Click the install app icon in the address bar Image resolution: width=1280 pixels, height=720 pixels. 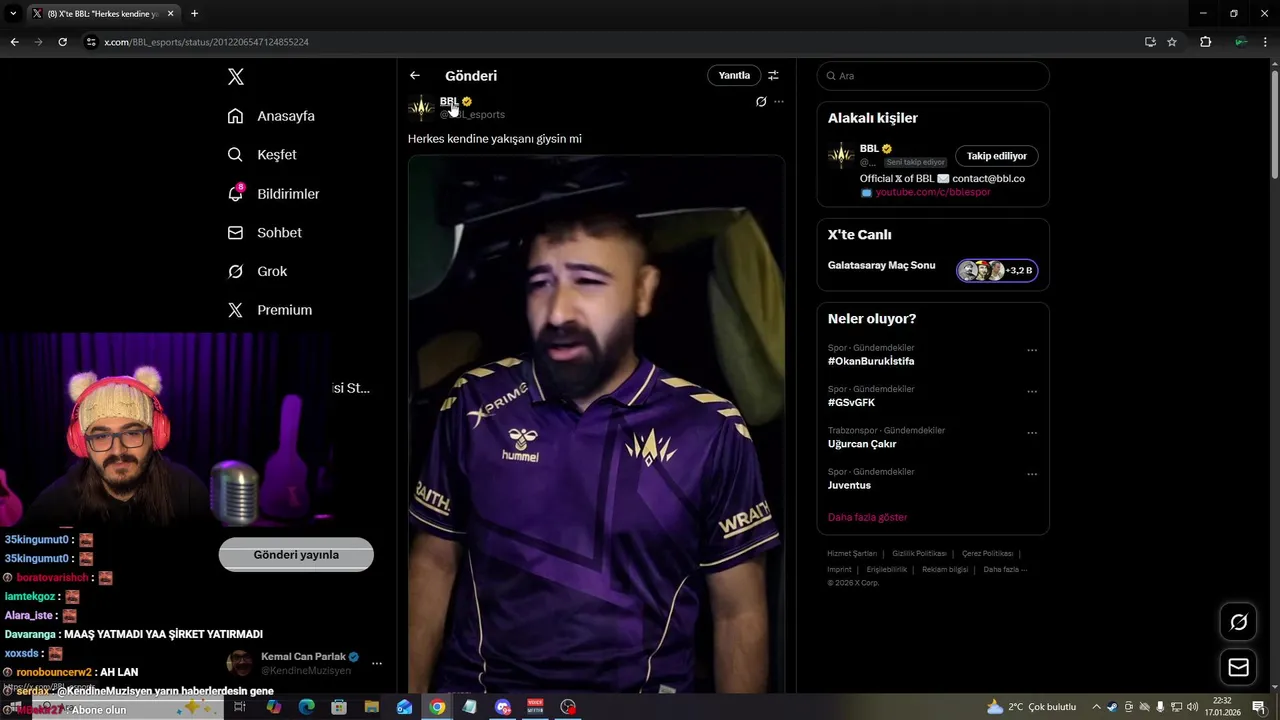[1150, 42]
